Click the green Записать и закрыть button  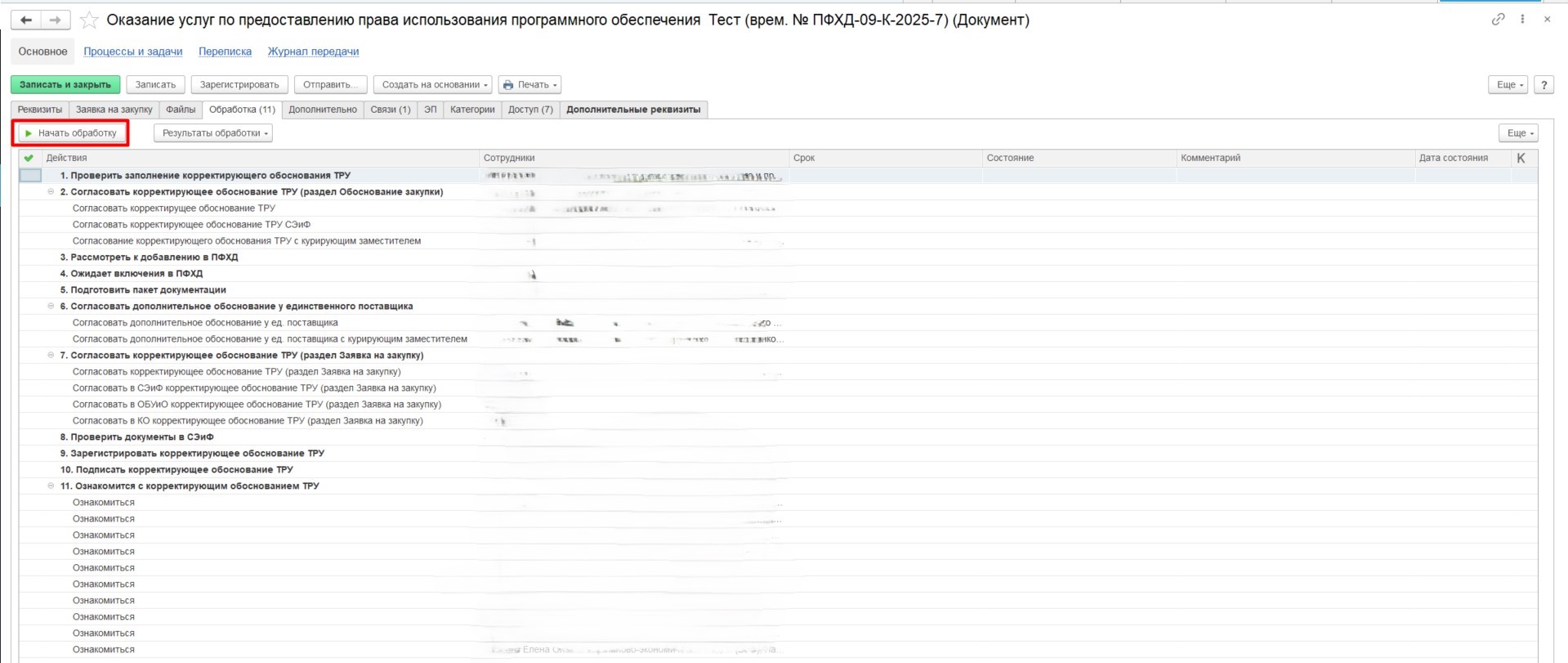coord(65,85)
